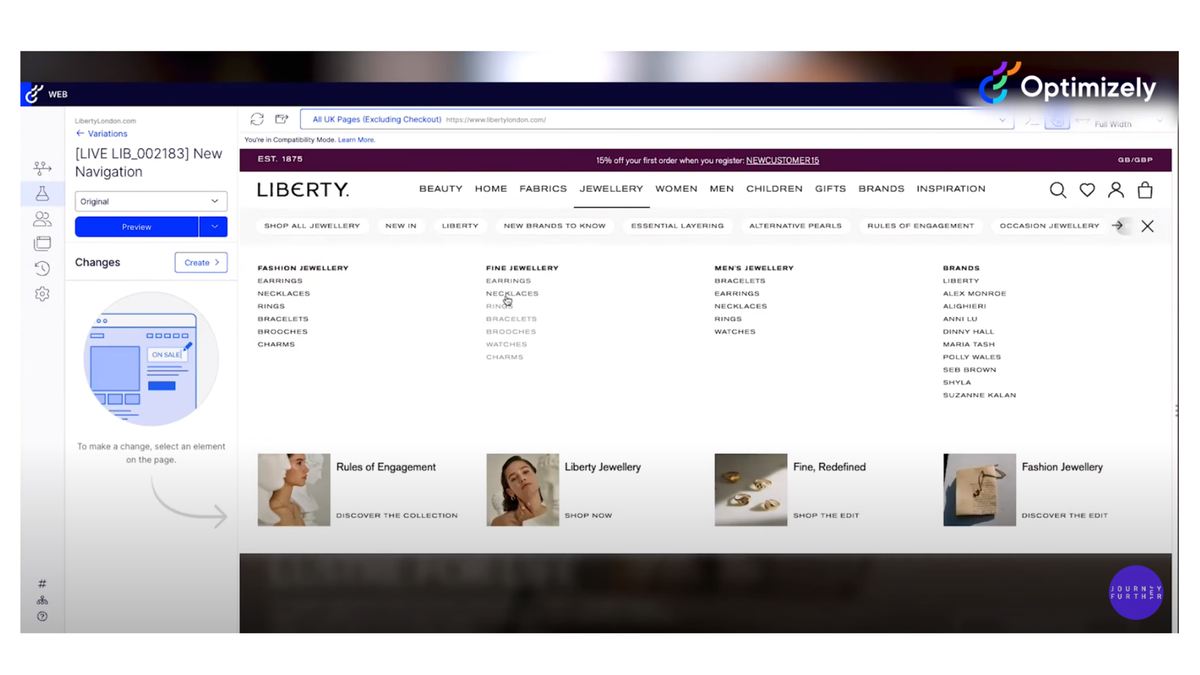This screenshot has height=675, width=1200.
Task: Open Fashion Jewellery EARRINGS link
Action: [280, 281]
